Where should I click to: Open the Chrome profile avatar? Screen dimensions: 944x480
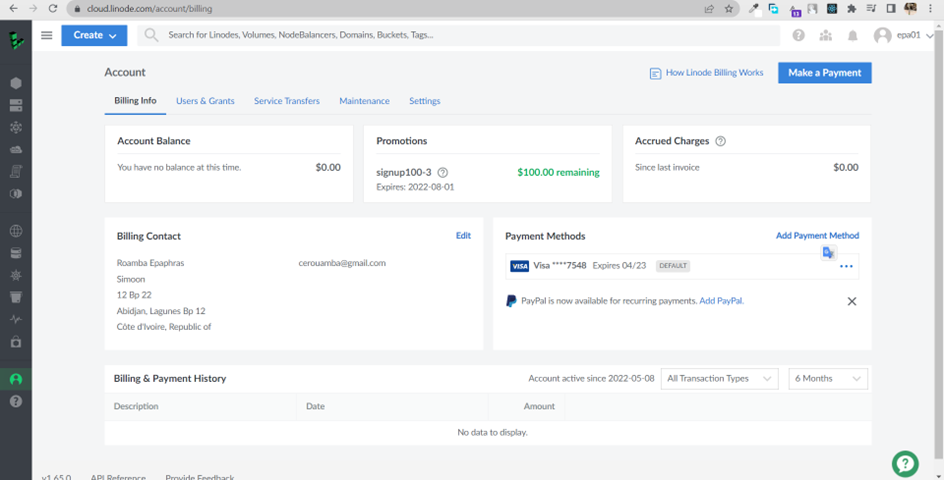(910, 8)
